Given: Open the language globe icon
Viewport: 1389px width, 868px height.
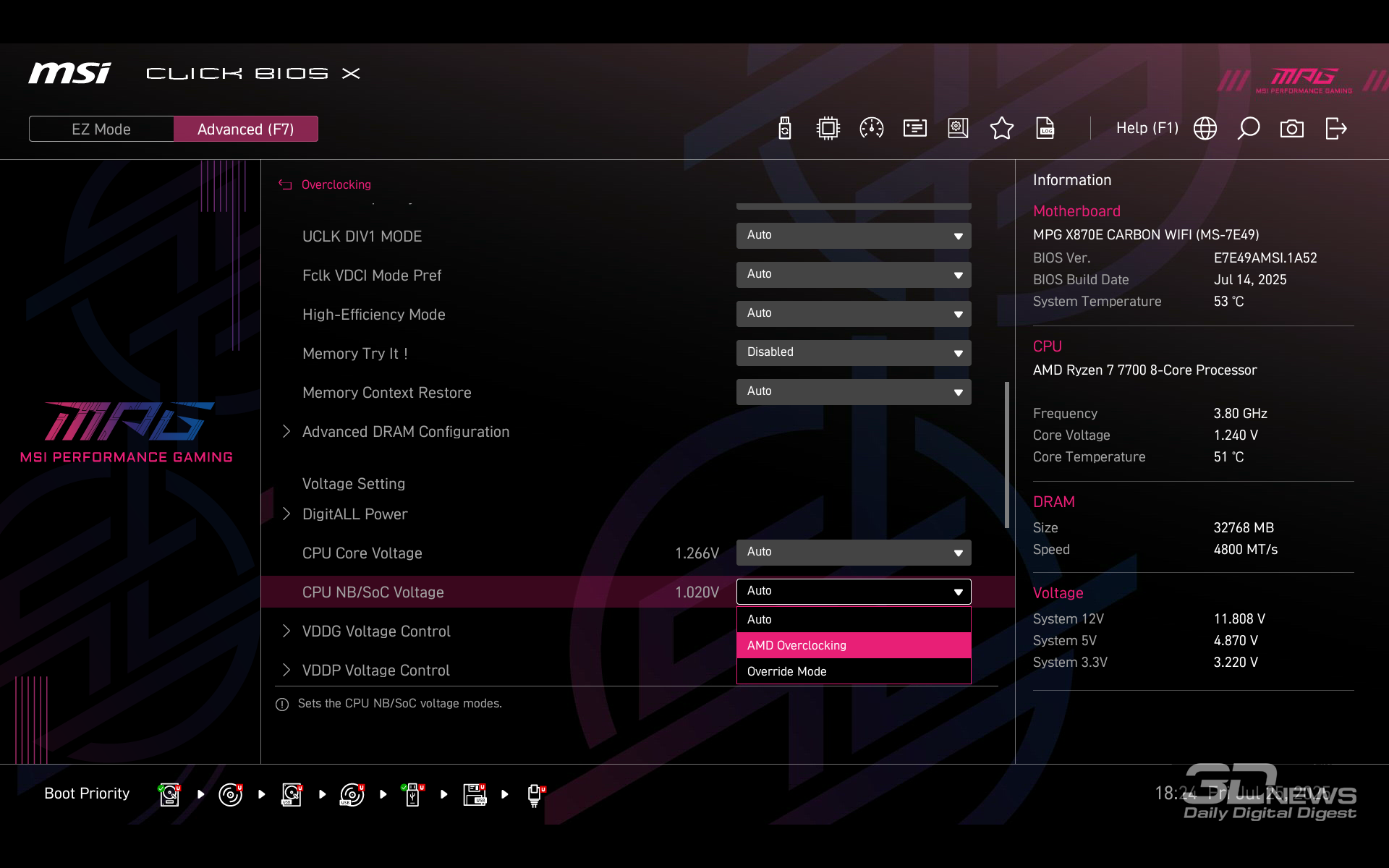Looking at the screenshot, I should pos(1205,129).
